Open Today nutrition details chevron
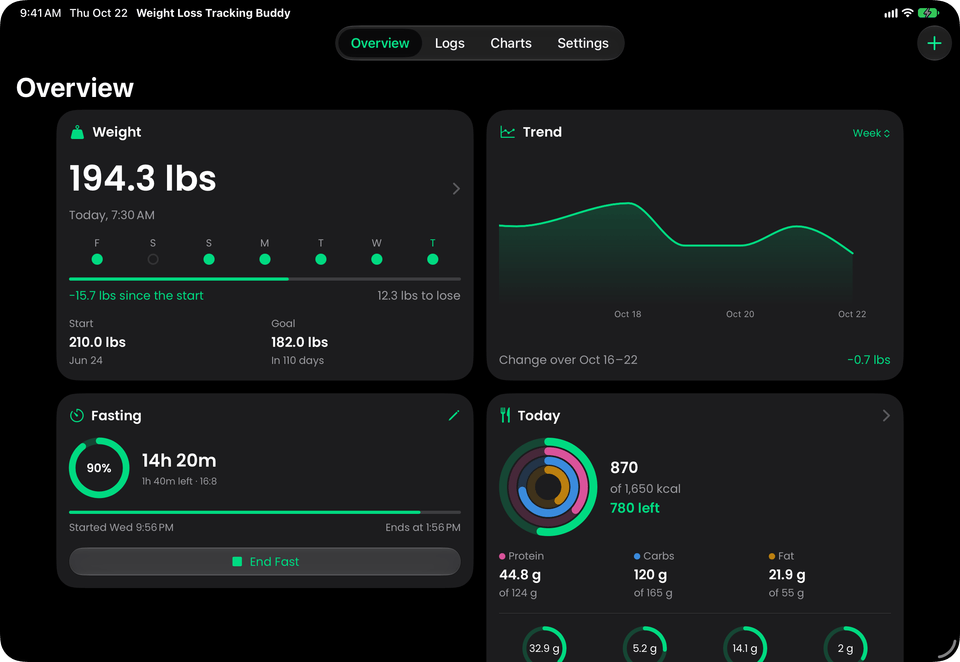960x662 pixels. [886, 416]
